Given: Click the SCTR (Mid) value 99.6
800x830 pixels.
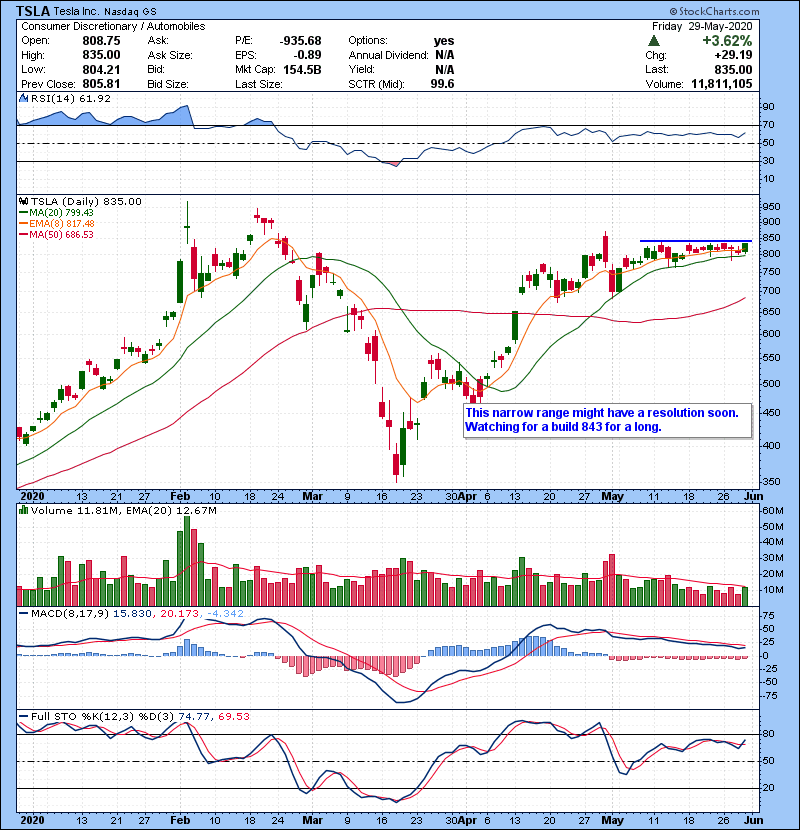Looking at the screenshot, I should point(442,84).
